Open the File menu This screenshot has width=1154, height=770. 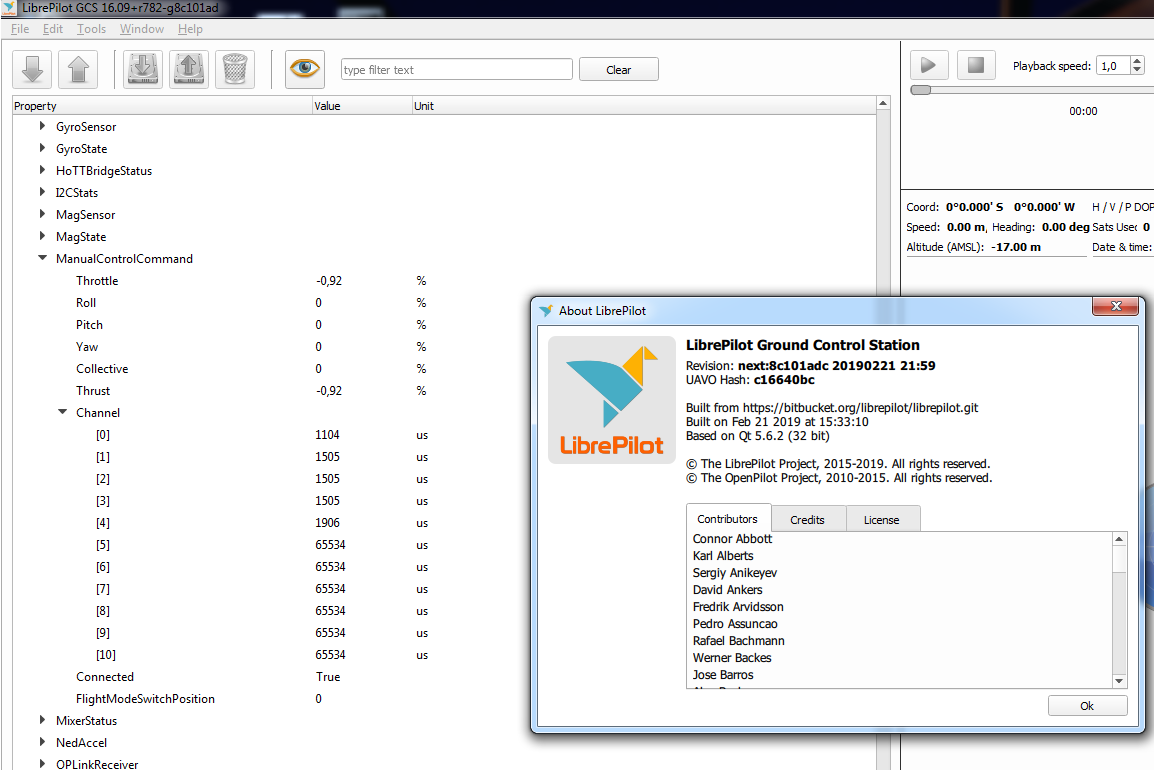20,29
